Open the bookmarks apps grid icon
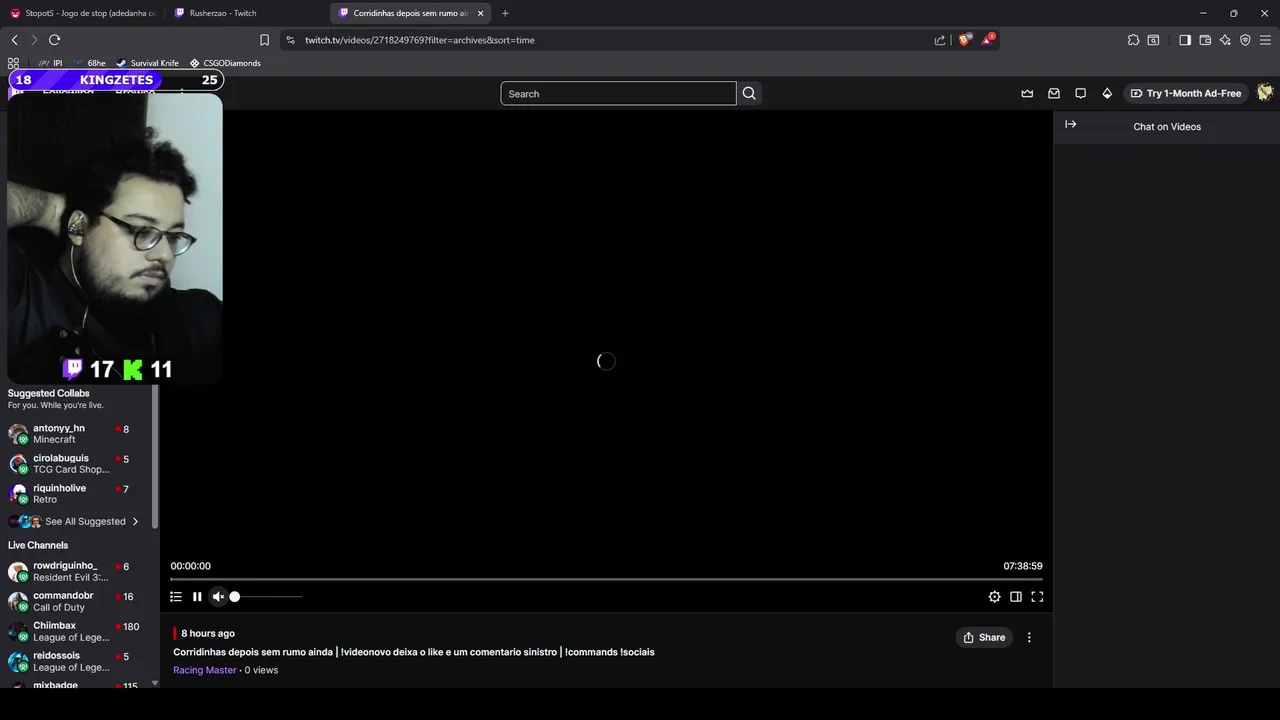The height and width of the screenshot is (720, 1280). pyautogui.click(x=13, y=63)
